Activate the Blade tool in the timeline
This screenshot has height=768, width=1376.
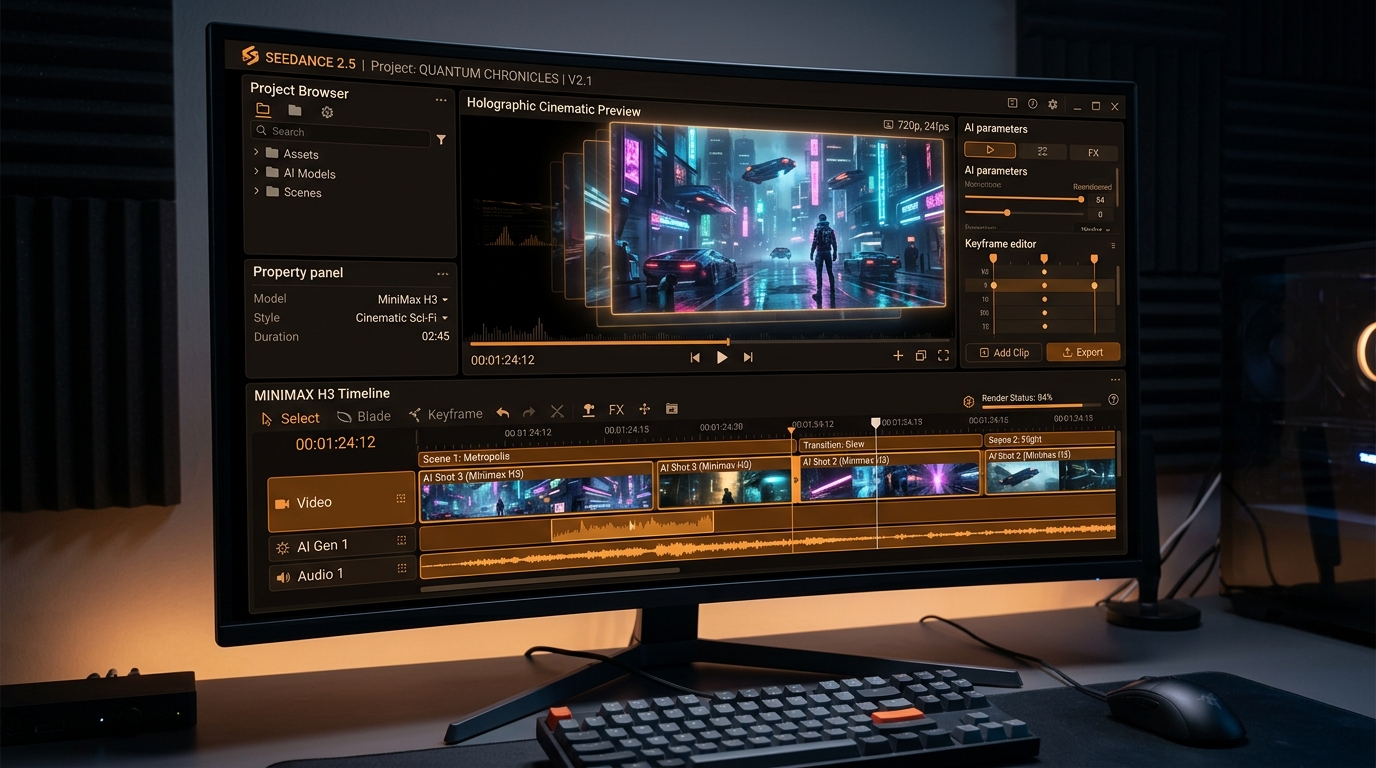click(364, 417)
